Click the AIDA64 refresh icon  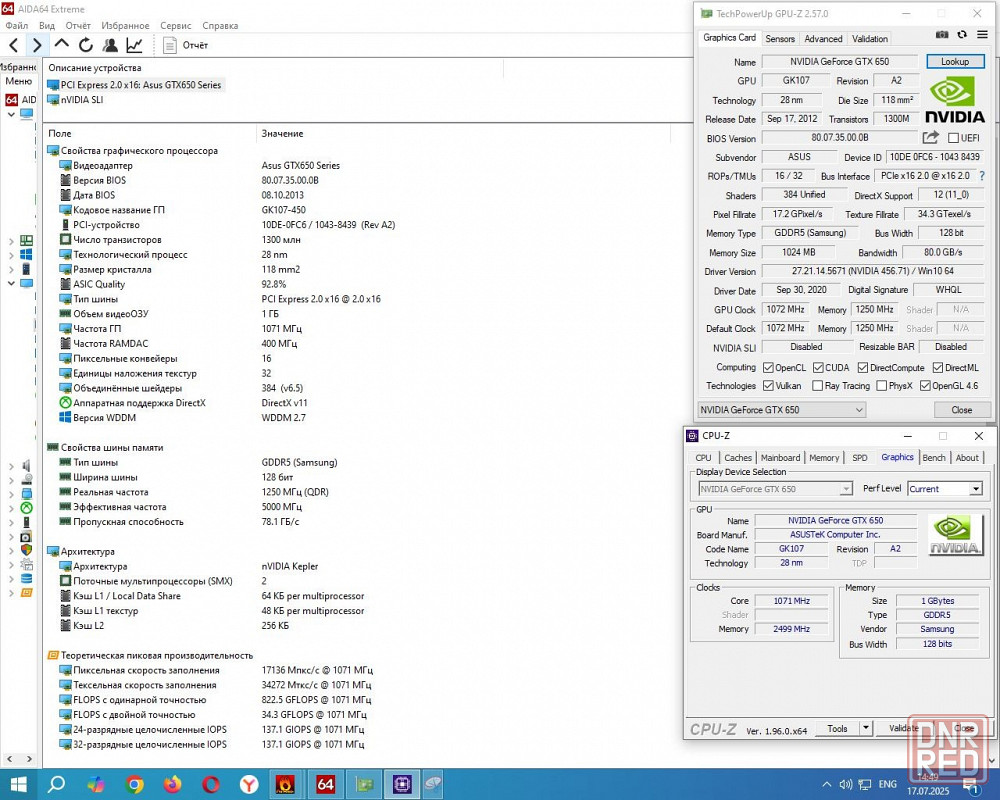point(86,45)
